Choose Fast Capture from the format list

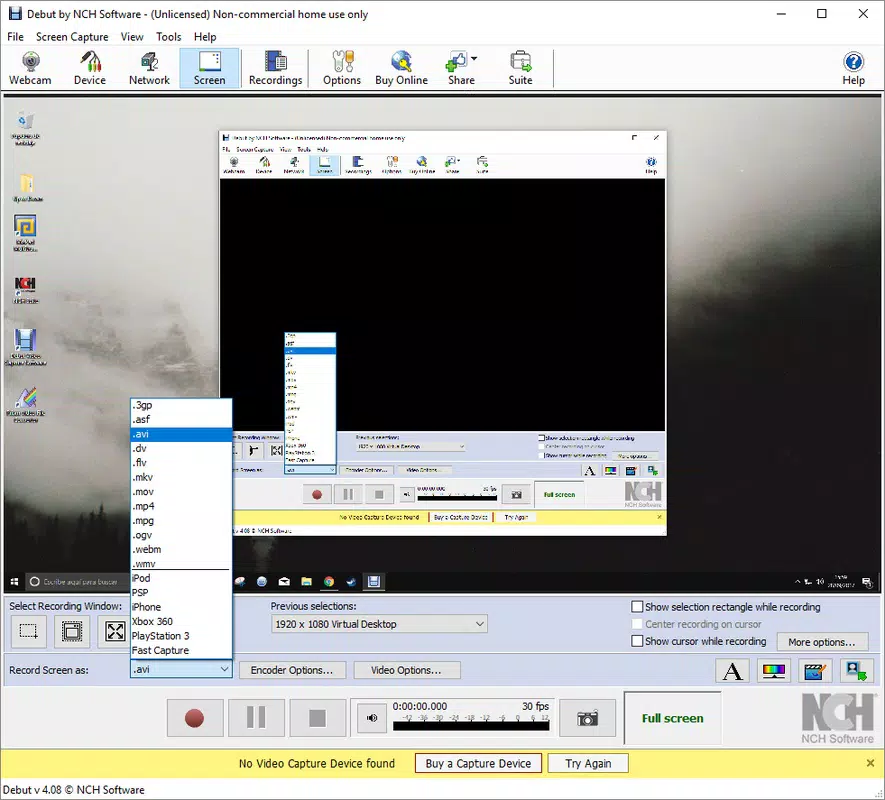(x=181, y=650)
